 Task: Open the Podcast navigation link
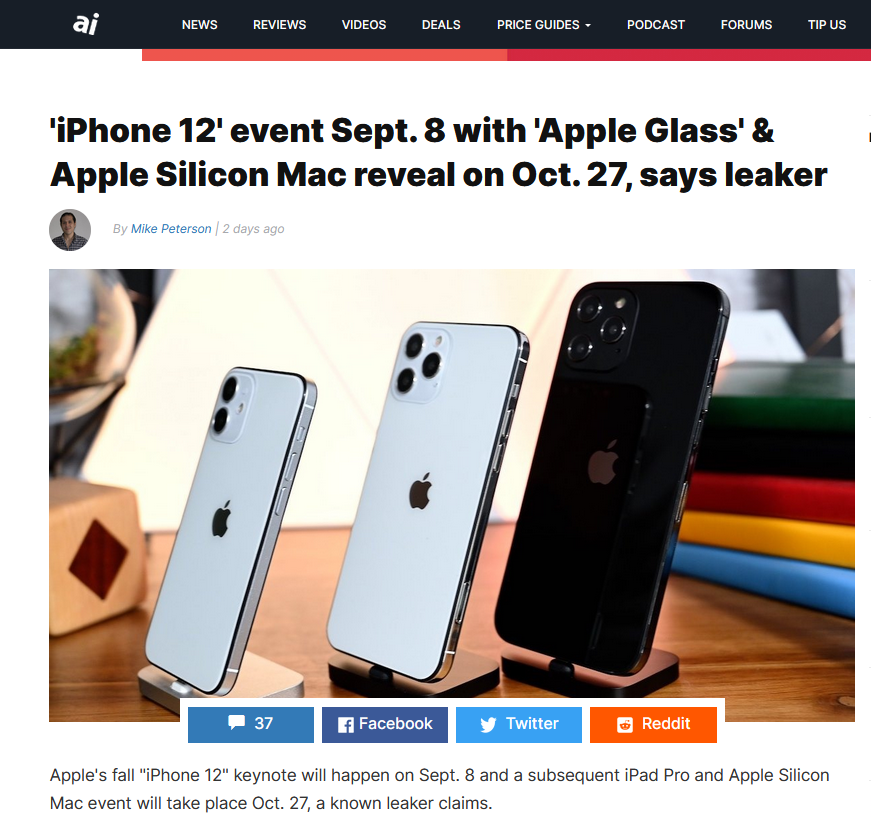[x=656, y=25]
